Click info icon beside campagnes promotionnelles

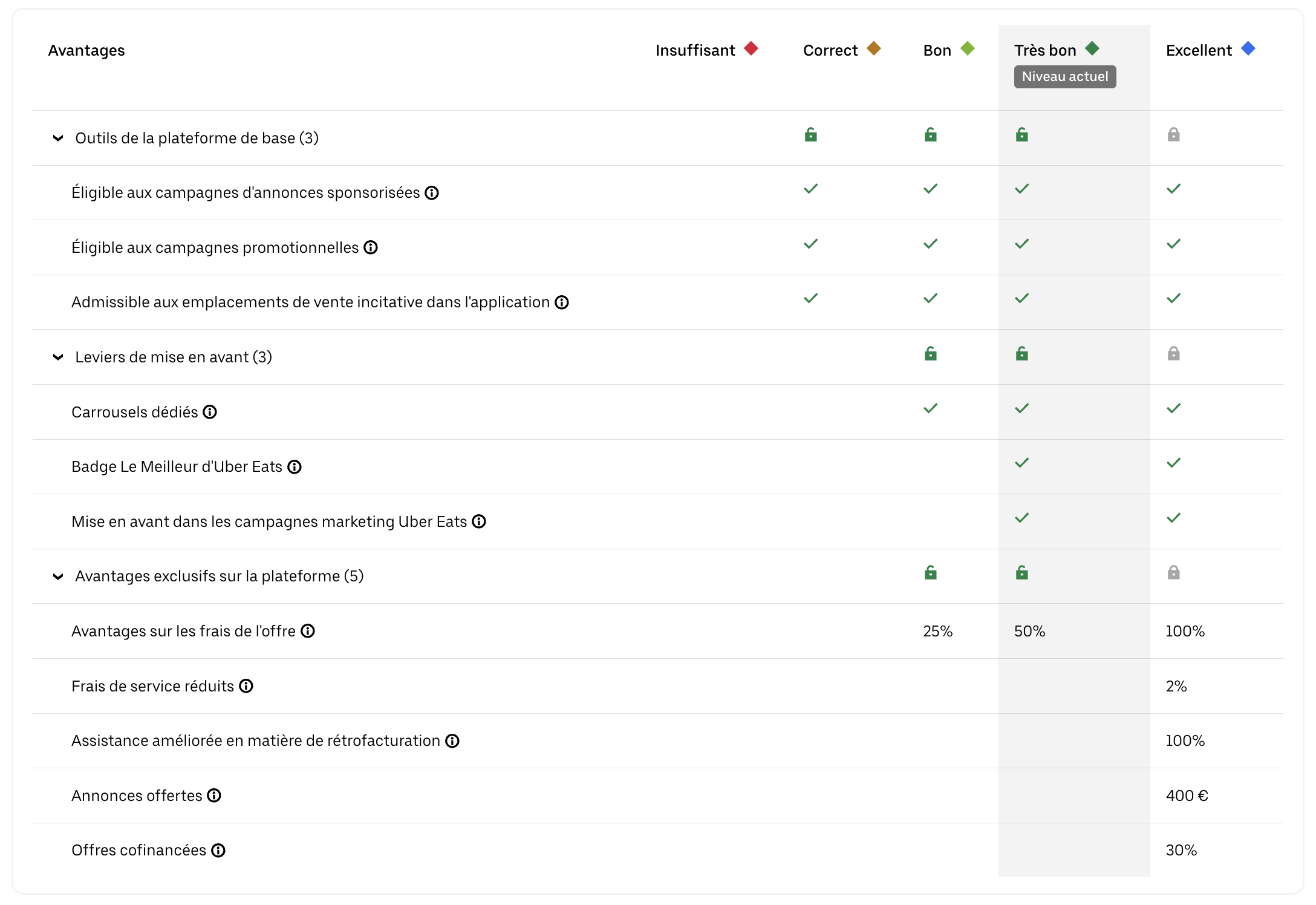(x=371, y=247)
